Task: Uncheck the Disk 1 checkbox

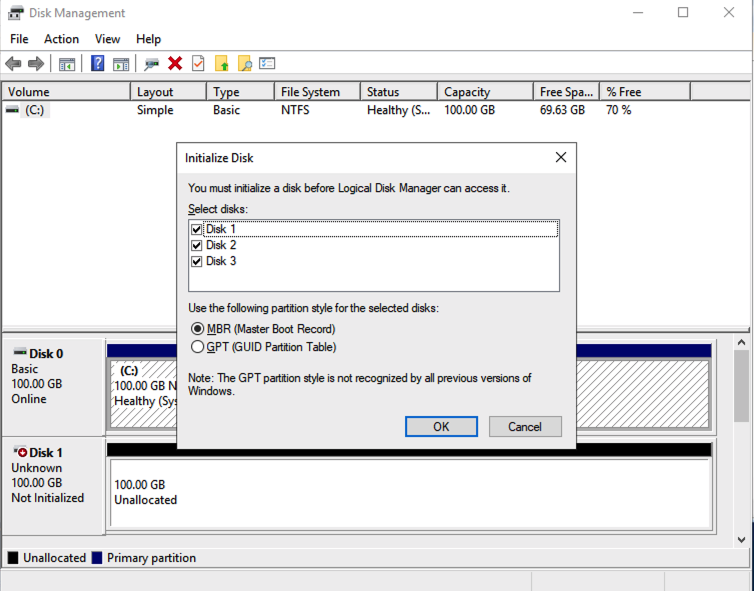Action: (x=196, y=229)
